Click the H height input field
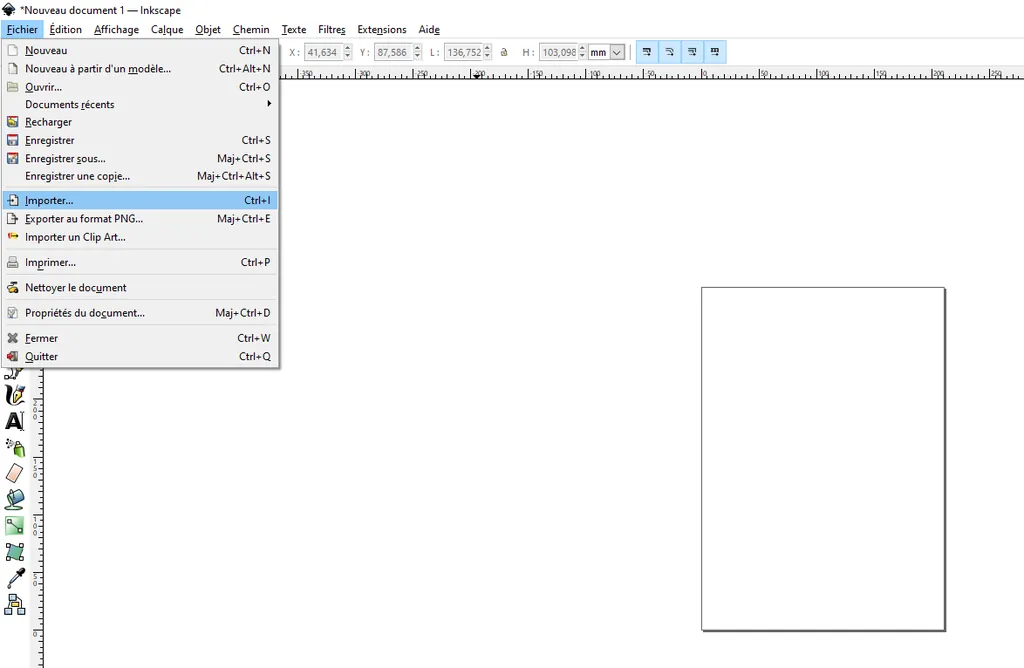Image resolution: width=1024 pixels, height=668 pixels. click(558, 52)
